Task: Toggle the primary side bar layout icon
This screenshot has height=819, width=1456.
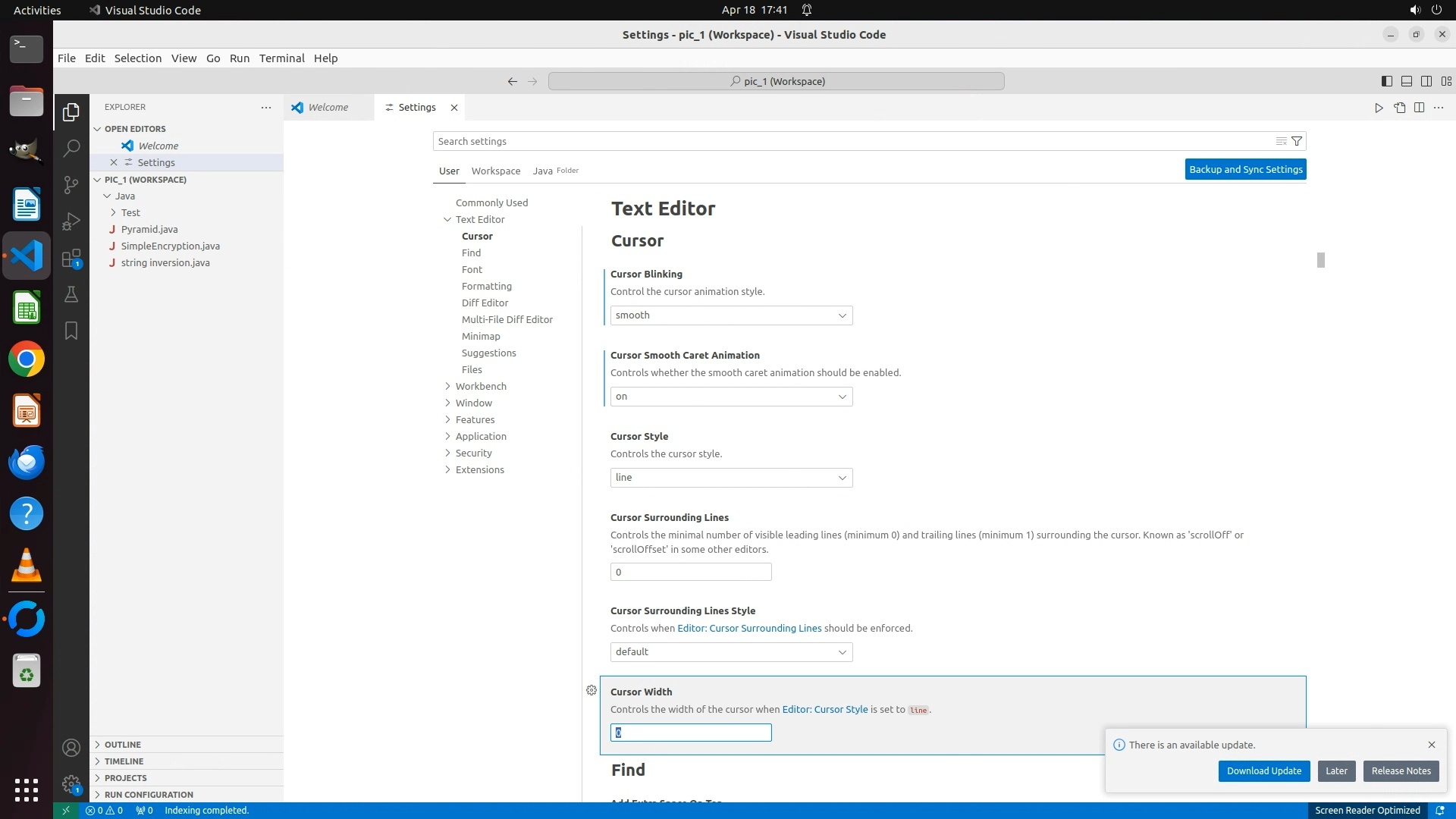Action: (1386, 81)
